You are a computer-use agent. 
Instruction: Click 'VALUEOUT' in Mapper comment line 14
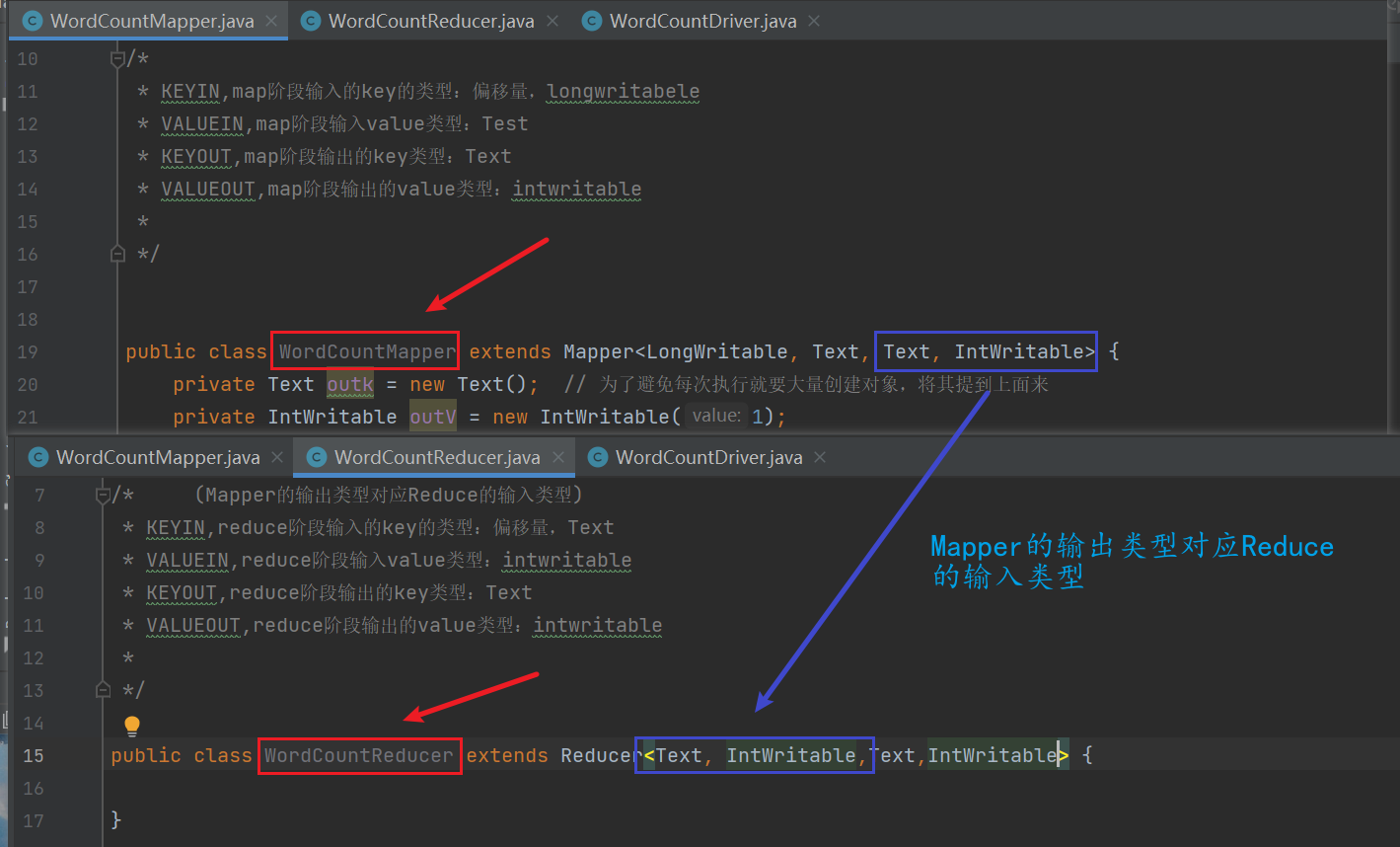pyautogui.click(x=208, y=190)
